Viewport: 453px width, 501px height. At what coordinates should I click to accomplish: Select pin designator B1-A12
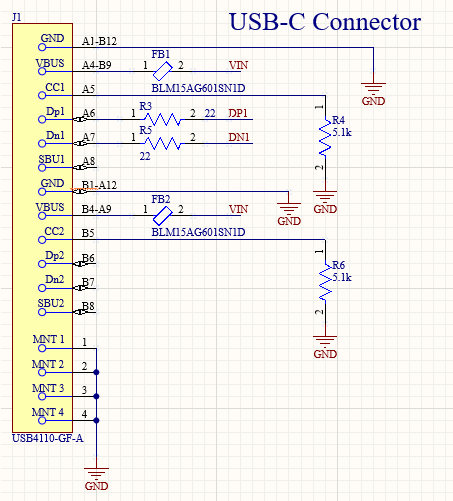pyautogui.click(x=99, y=185)
